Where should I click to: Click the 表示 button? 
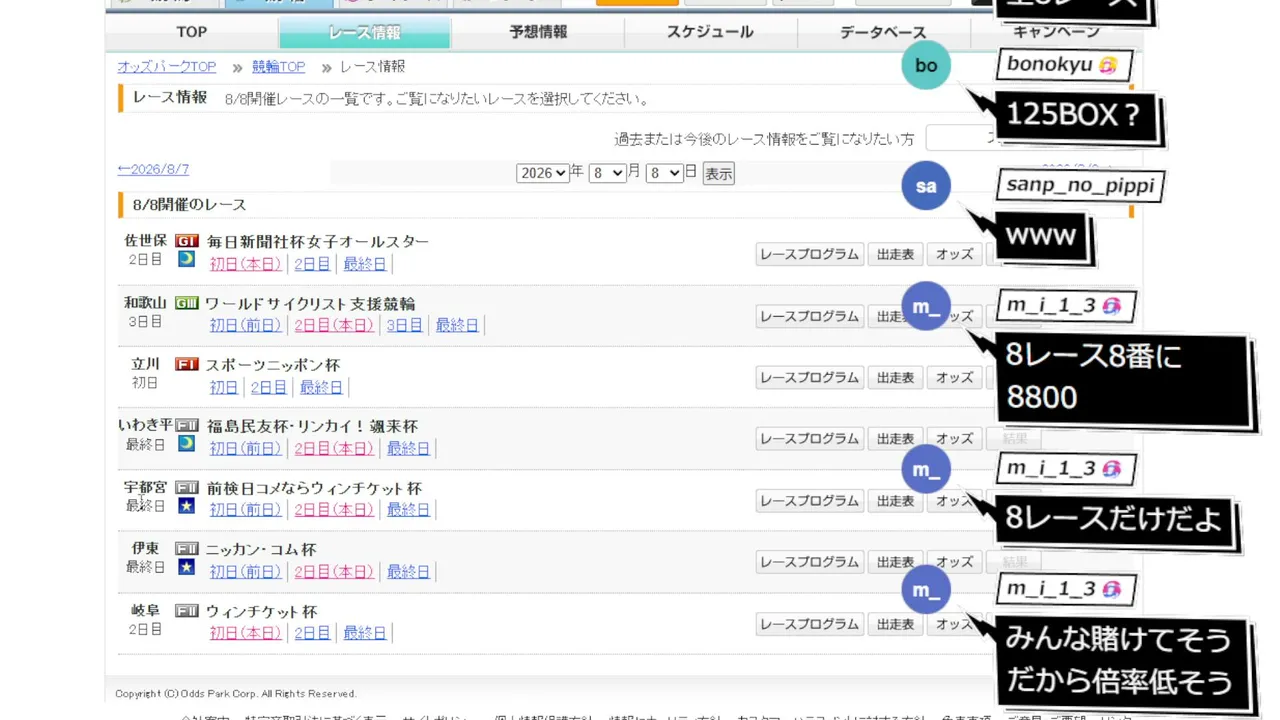point(719,173)
